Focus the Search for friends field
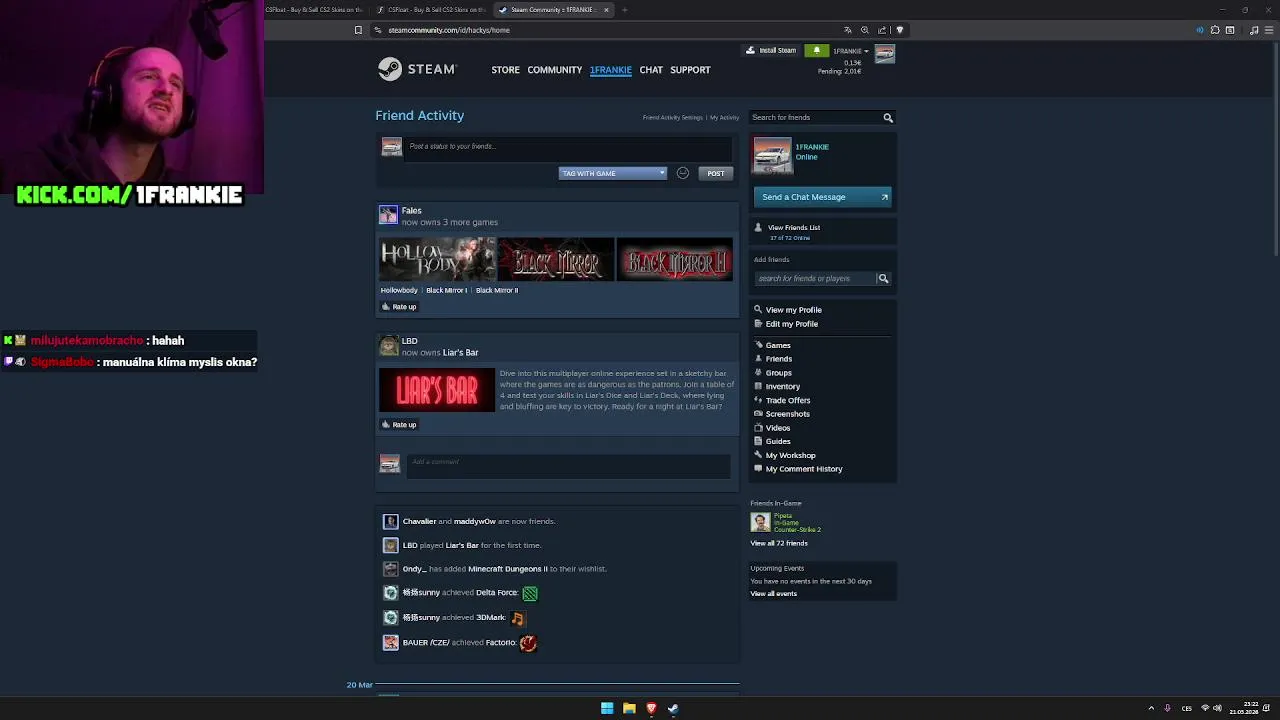The height and width of the screenshot is (720, 1280). 814,118
